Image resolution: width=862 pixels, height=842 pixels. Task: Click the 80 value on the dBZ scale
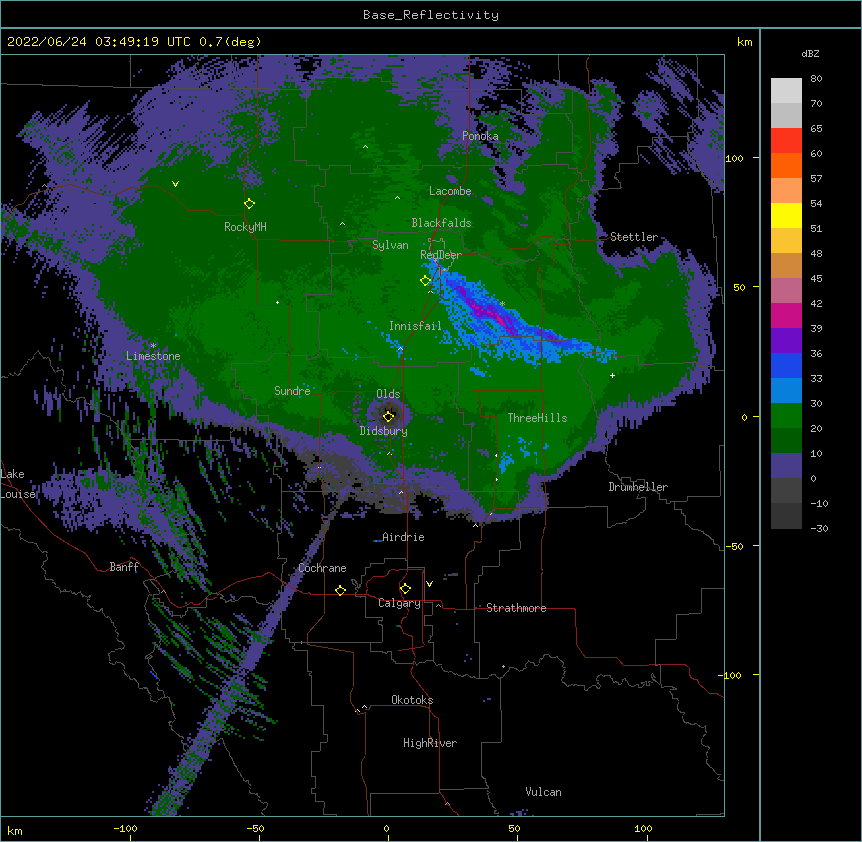pyautogui.click(x=816, y=79)
